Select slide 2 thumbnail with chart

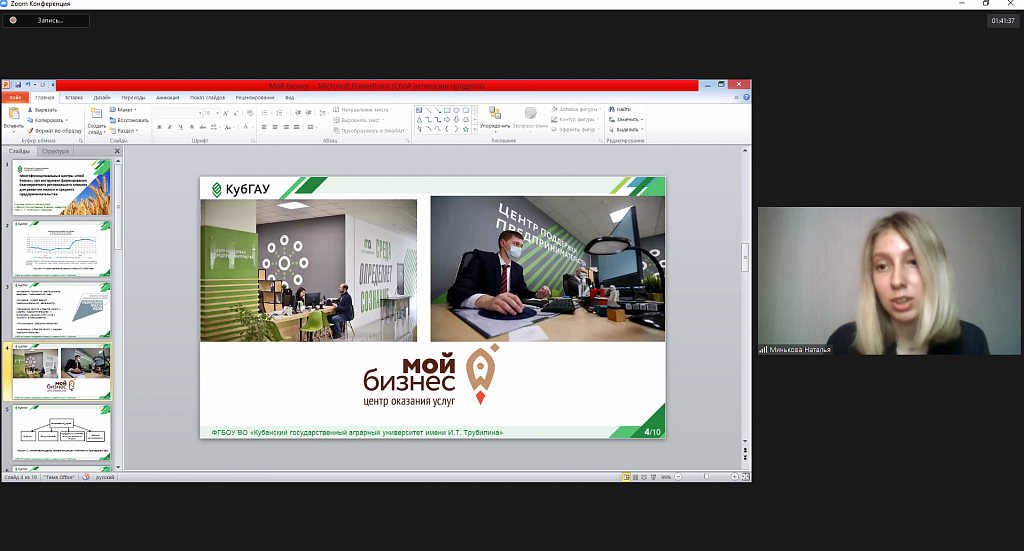(x=62, y=249)
